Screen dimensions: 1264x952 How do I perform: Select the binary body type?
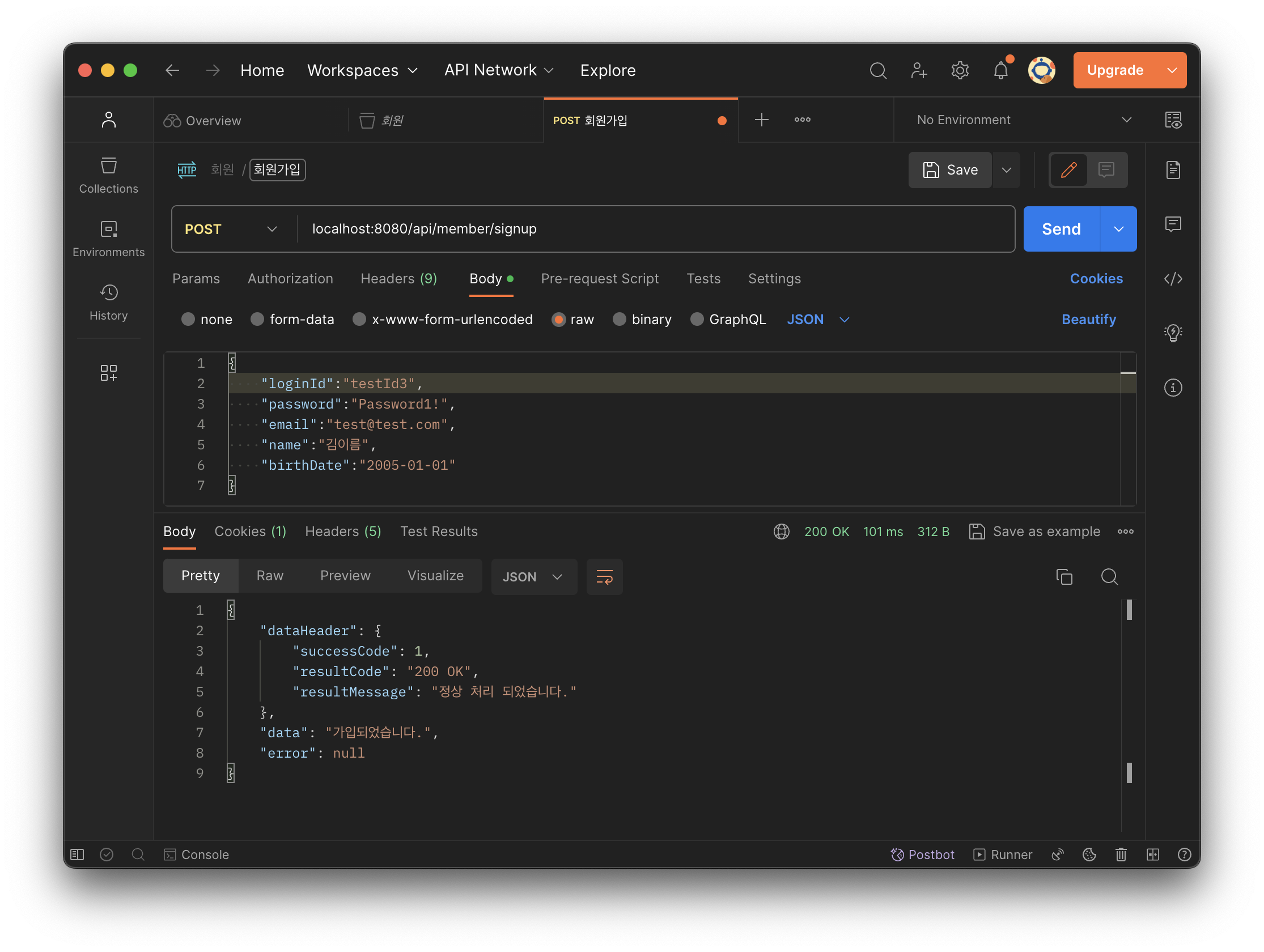620,320
